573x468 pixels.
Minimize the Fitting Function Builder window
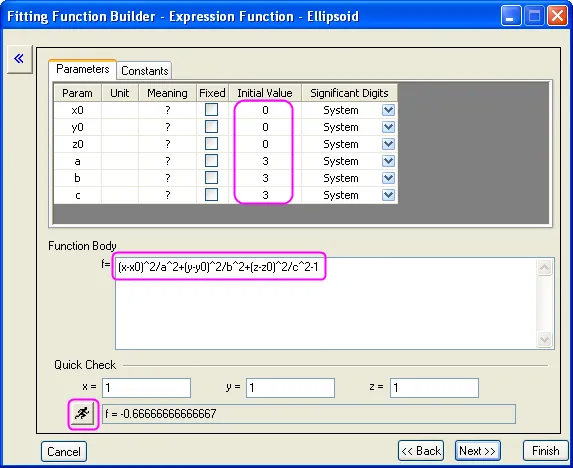[511, 16]
